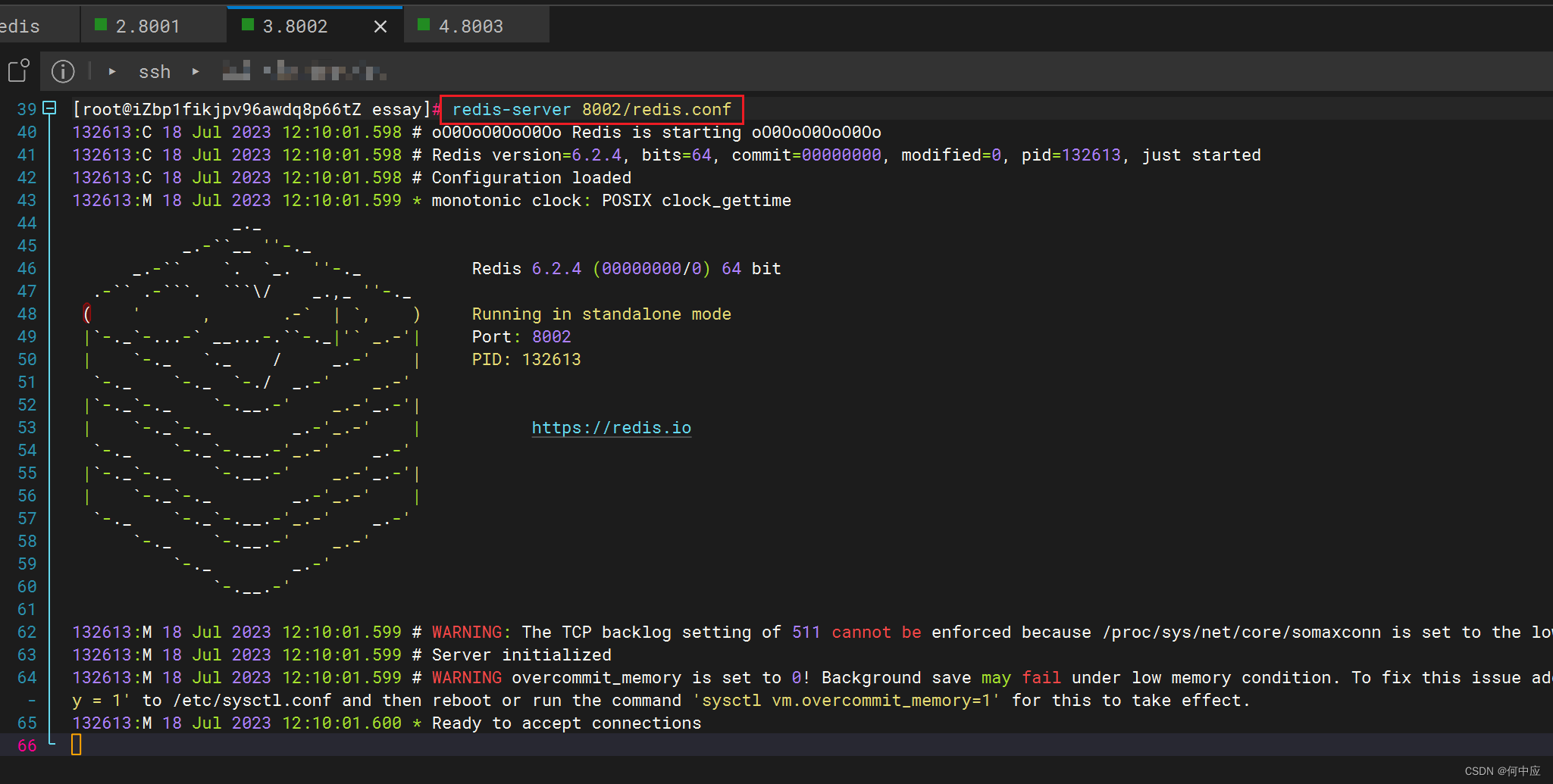Click the TCP backlog WARNING line
The width and height of the screenshot is (1553, 784).
coord(812,633)
